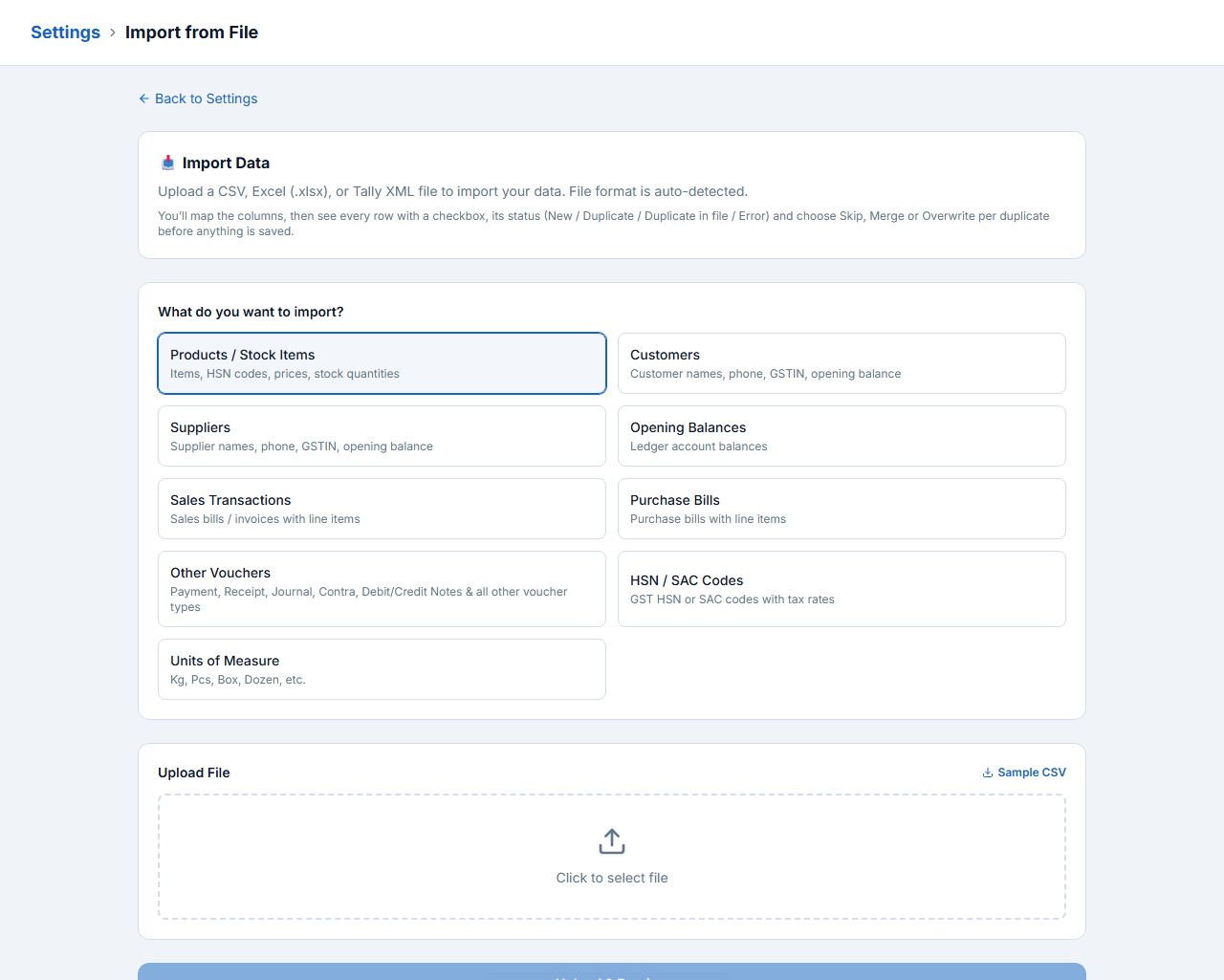Image resolution: width=1224 pixels, height=980 pixels.
Task: Select Products / Stock Items import type
Action: click(382, 363)
